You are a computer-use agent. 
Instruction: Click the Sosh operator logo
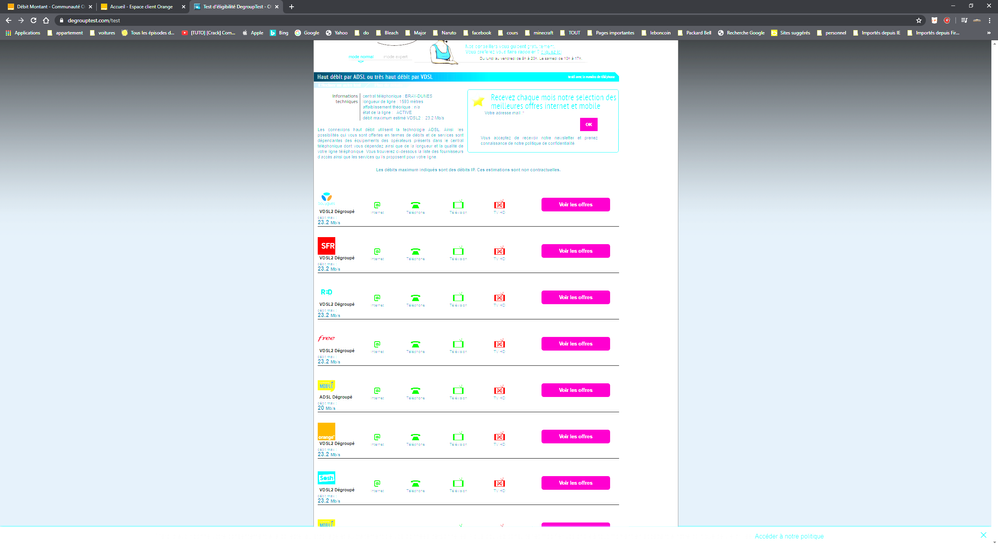[326, 478]
